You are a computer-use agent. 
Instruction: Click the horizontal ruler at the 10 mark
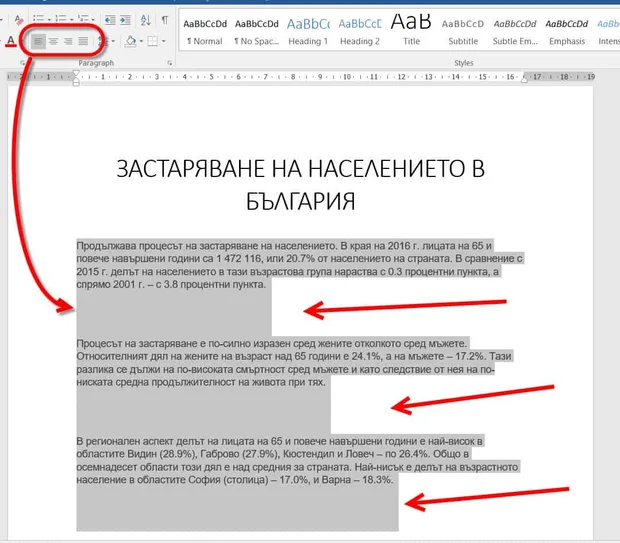click(x=347, y=77)
